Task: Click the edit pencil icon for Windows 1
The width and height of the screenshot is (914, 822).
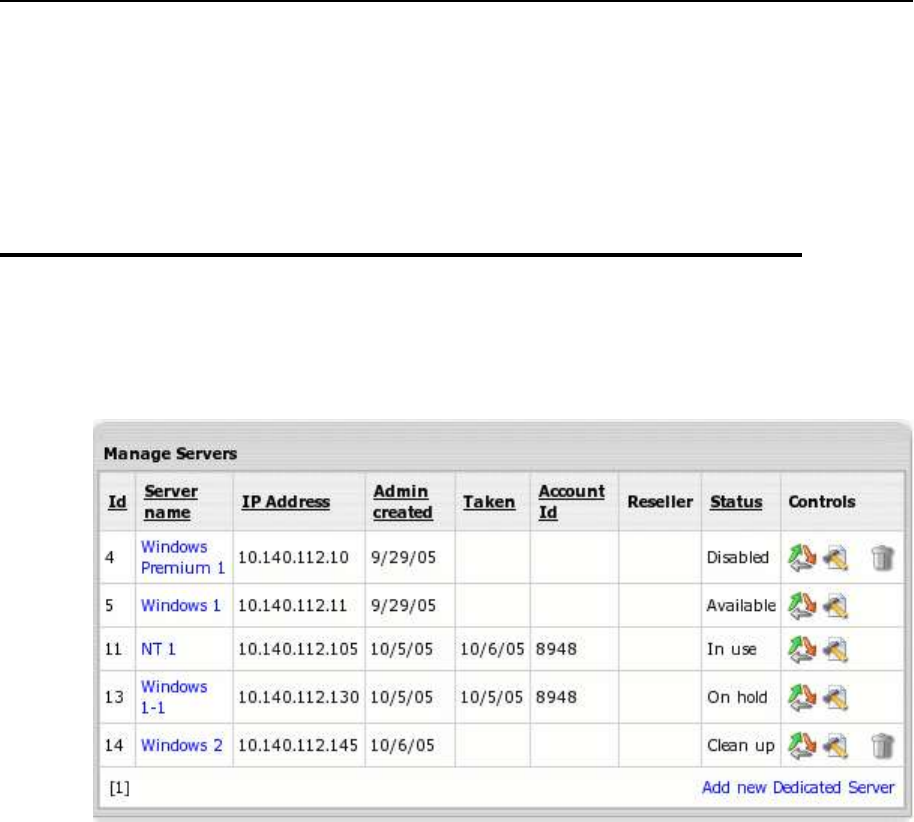Action: coord(835,606)
